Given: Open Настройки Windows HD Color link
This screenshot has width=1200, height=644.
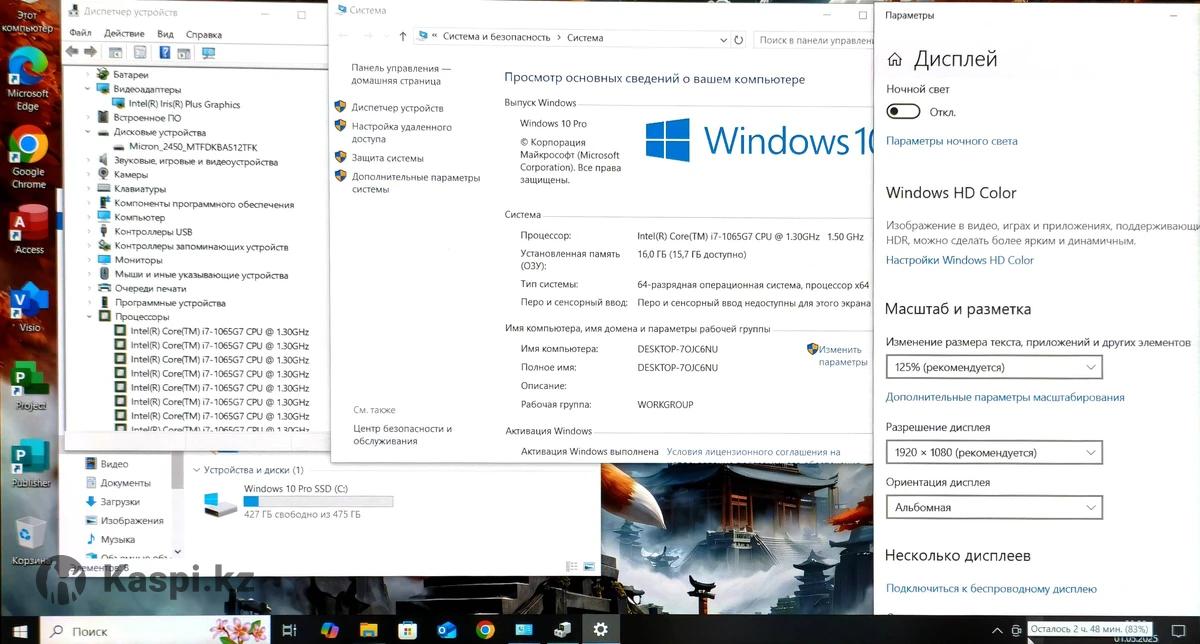Looking at the screenshot, I should (960, 260).
